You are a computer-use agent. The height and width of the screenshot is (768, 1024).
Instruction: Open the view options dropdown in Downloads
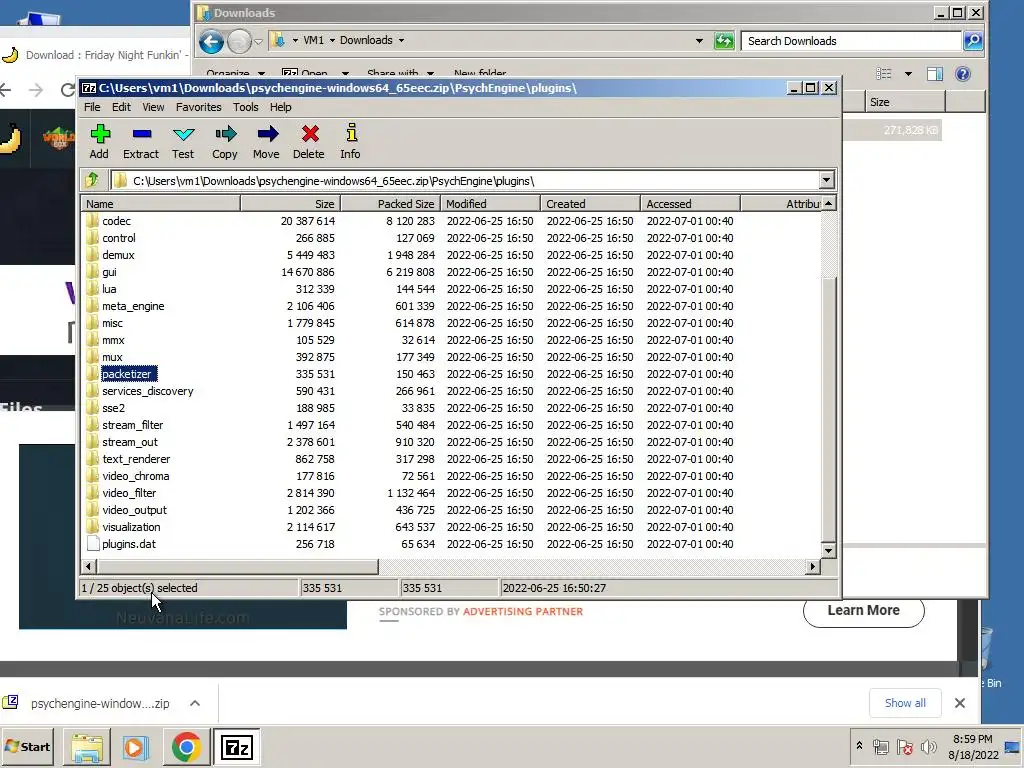tap(908, 74)
